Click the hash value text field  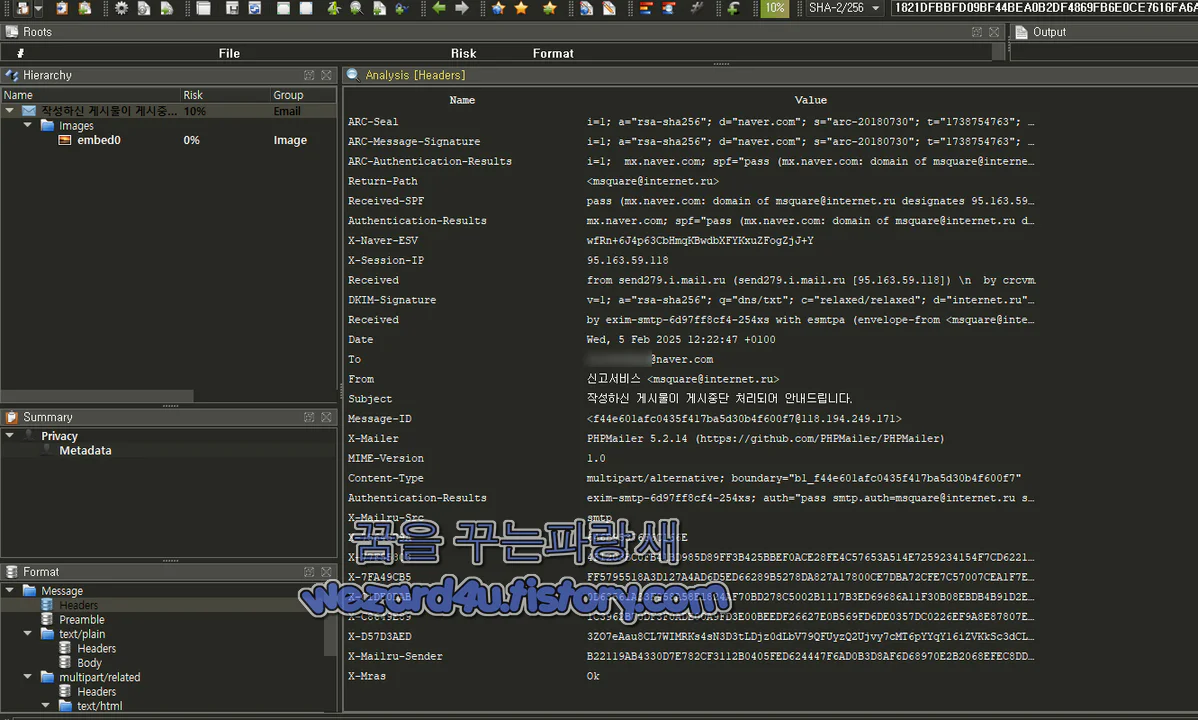[1044, 8]
